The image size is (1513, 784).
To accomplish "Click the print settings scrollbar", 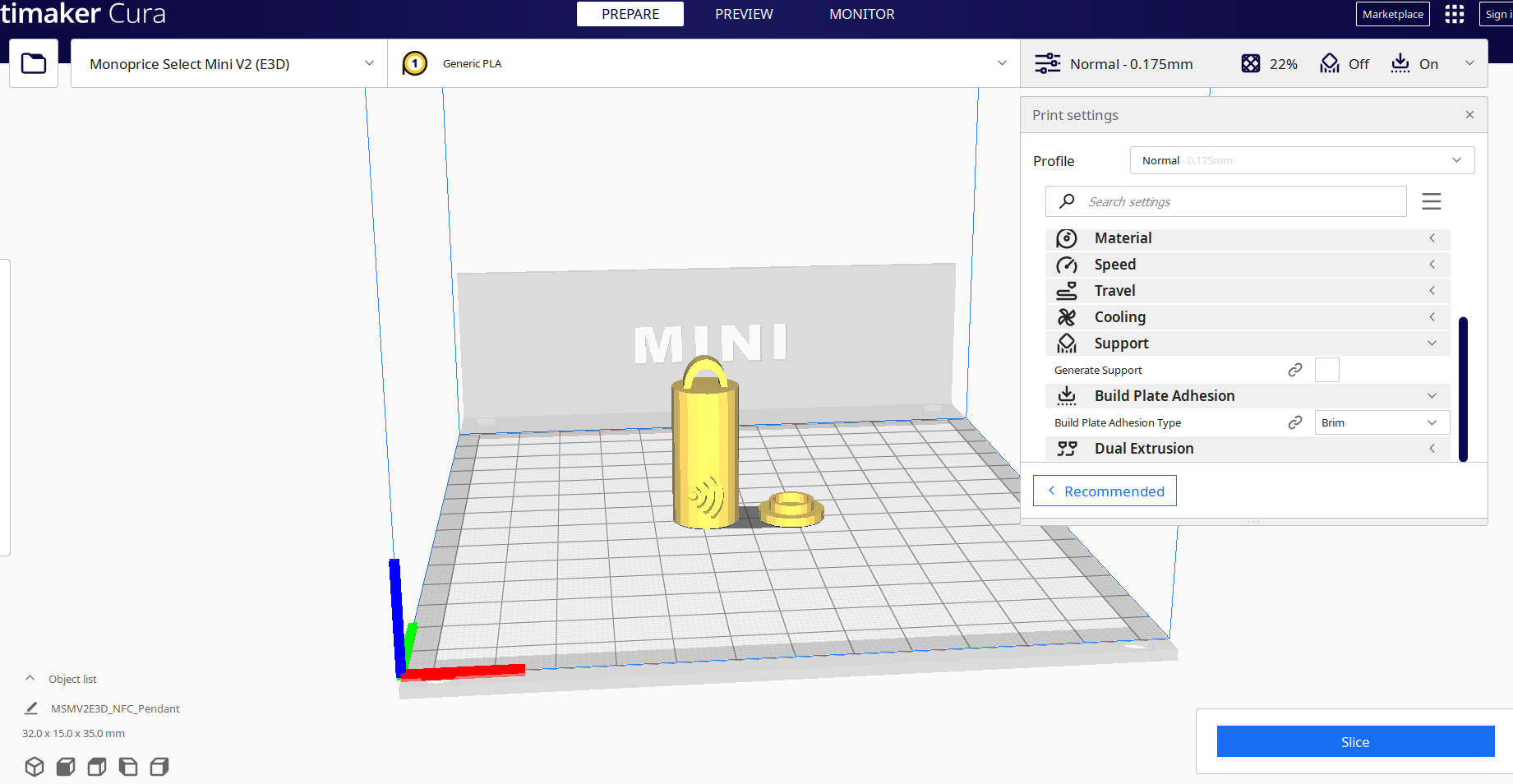I will tap(1463, 390).
